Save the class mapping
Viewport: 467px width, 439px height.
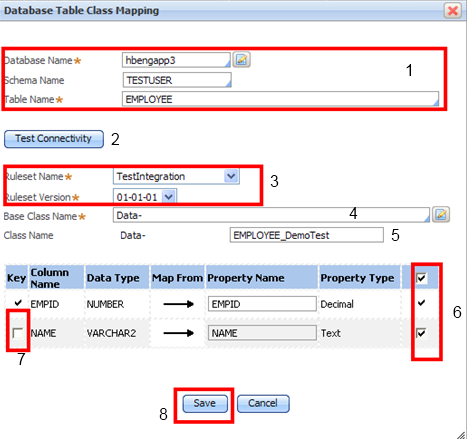click(205, 403)
